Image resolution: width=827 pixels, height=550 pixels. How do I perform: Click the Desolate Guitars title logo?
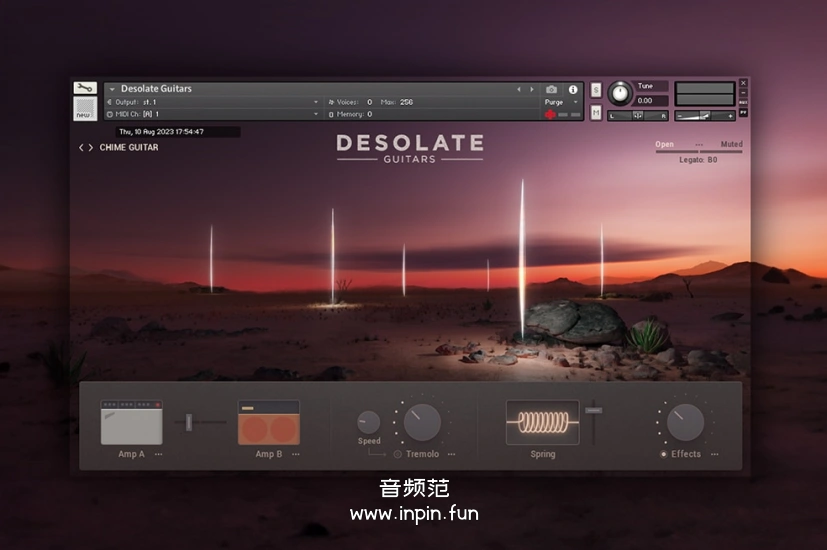click(x=410, y=149)
